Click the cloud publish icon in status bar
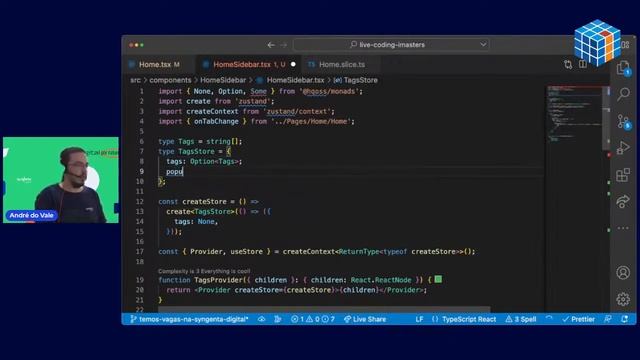640x360 pixels. point(262,319)
